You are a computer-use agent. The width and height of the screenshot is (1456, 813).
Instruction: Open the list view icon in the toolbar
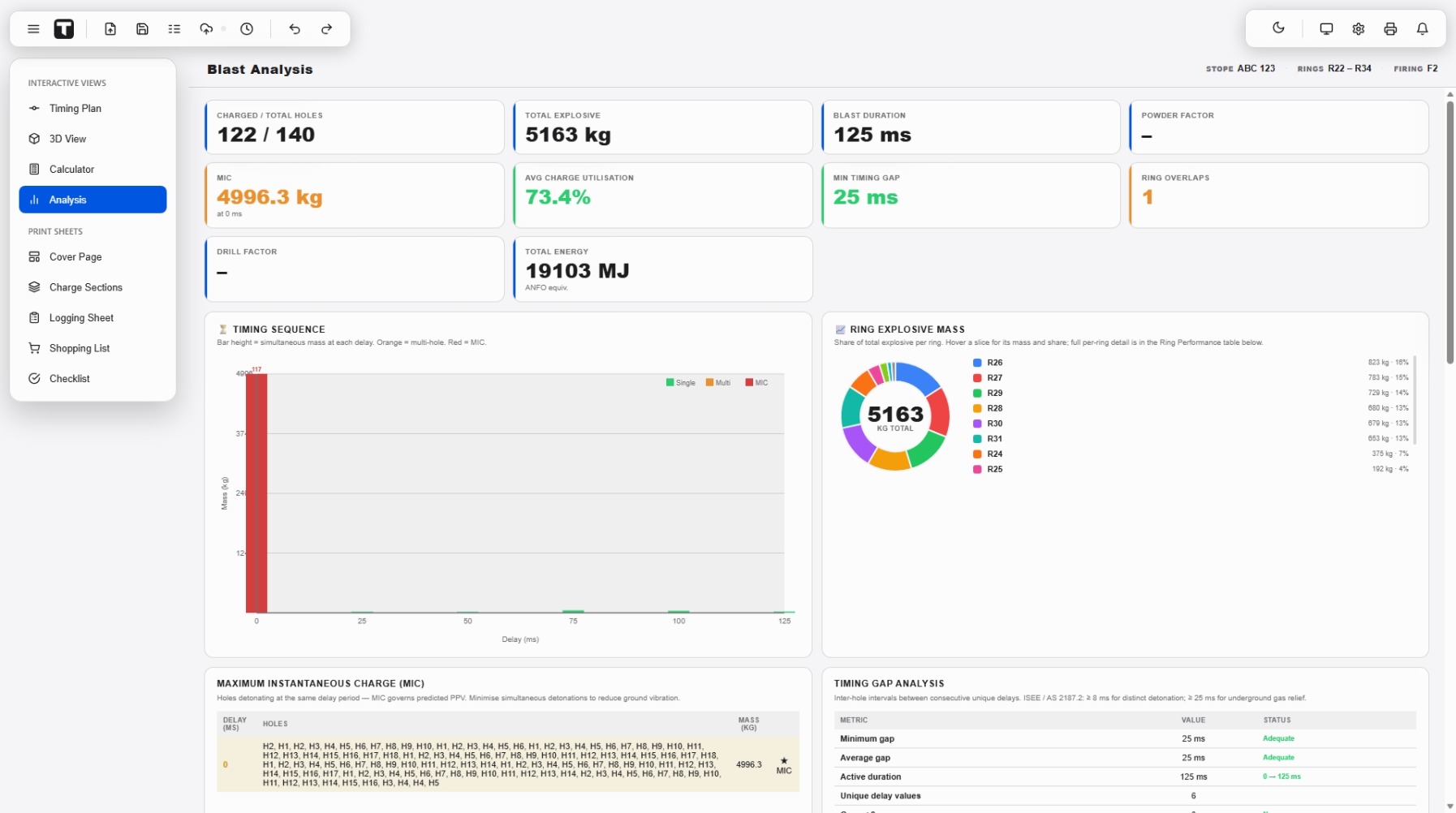point(174,29)
